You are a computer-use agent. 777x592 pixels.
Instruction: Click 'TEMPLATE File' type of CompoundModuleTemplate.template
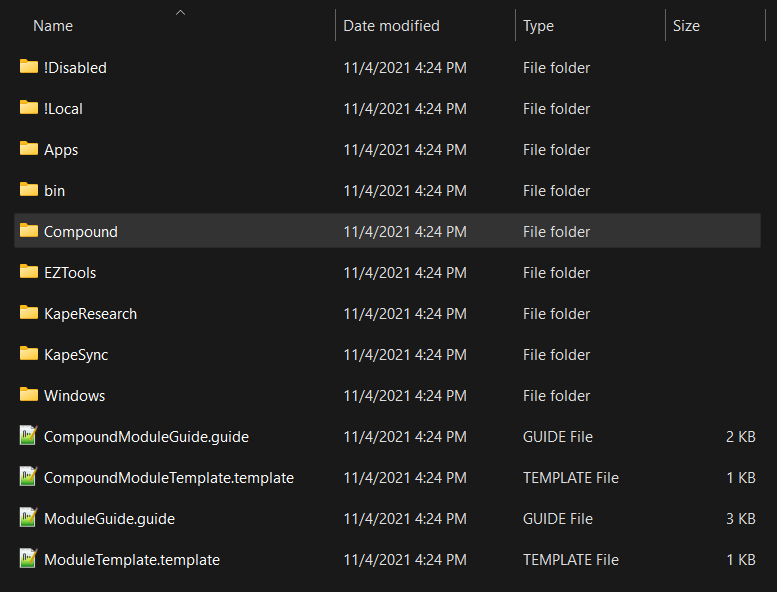[571, 478]
